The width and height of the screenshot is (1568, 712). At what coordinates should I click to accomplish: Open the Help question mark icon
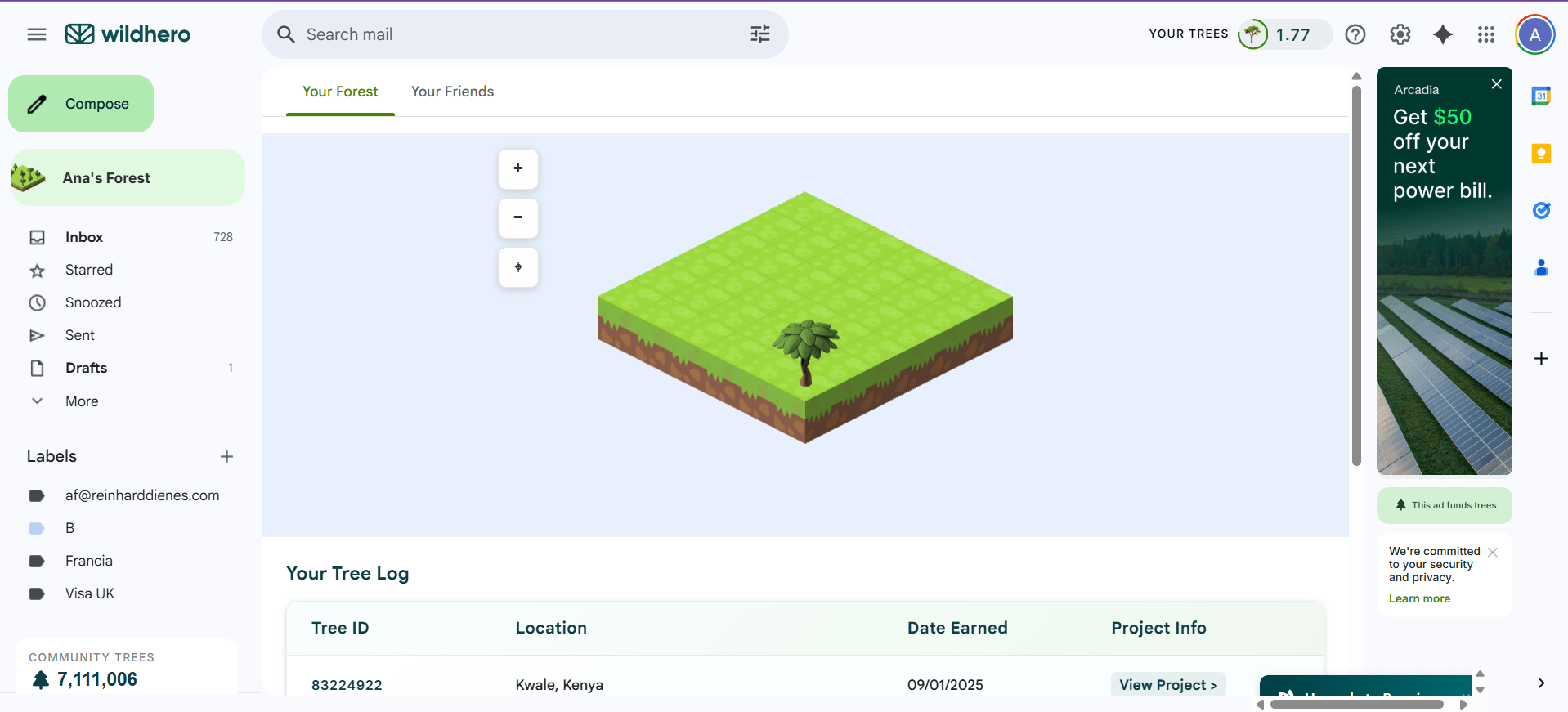[1355, 34]
